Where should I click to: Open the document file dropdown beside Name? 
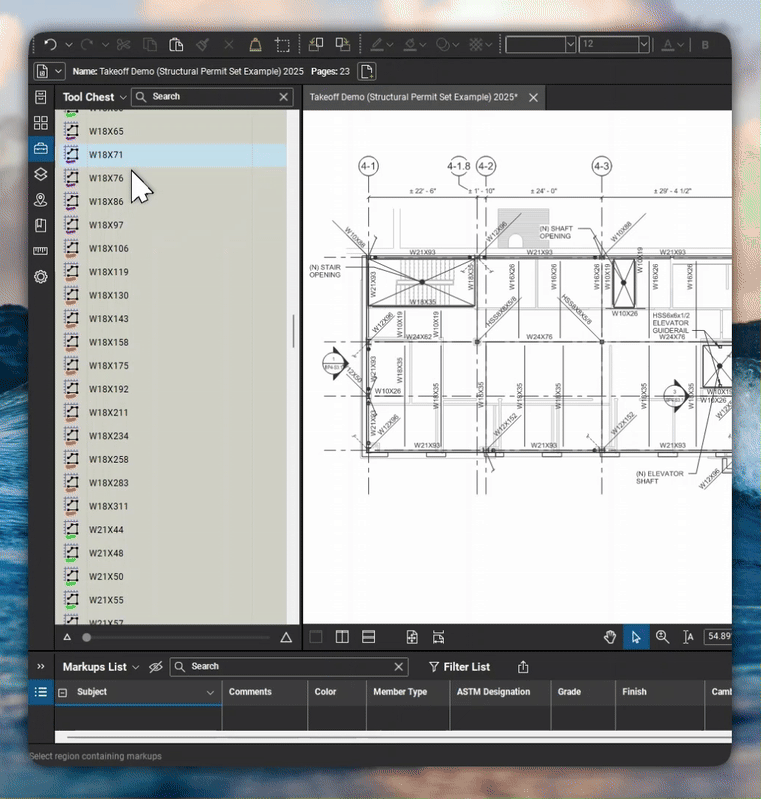click(x=58, y=71)
